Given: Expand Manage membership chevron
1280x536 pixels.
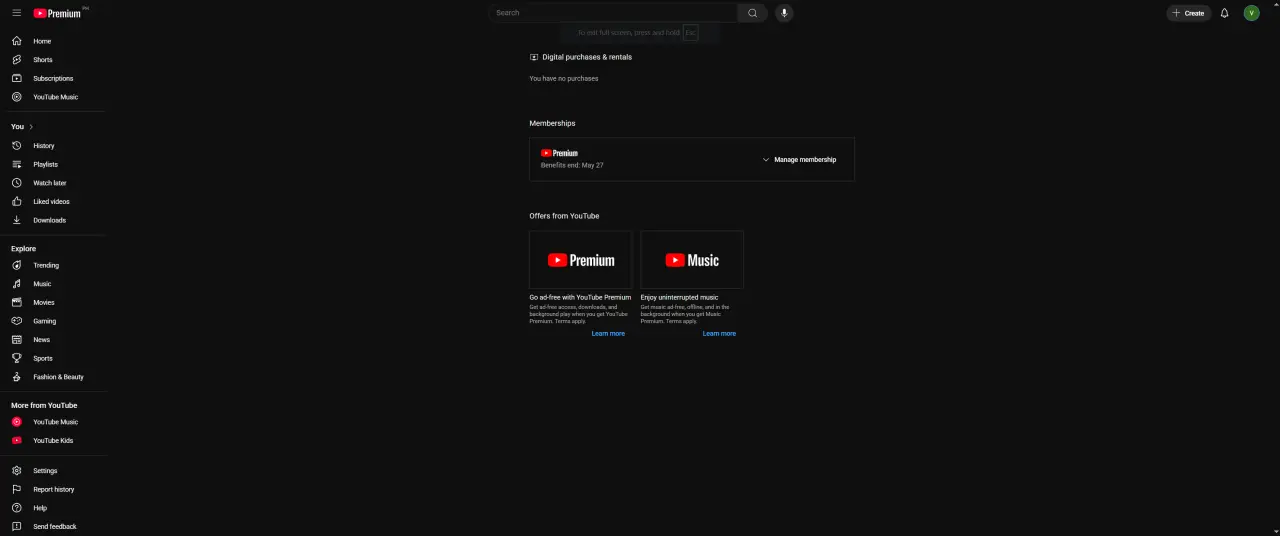Looking at the screenshot, I should click(x=766, y=160).
